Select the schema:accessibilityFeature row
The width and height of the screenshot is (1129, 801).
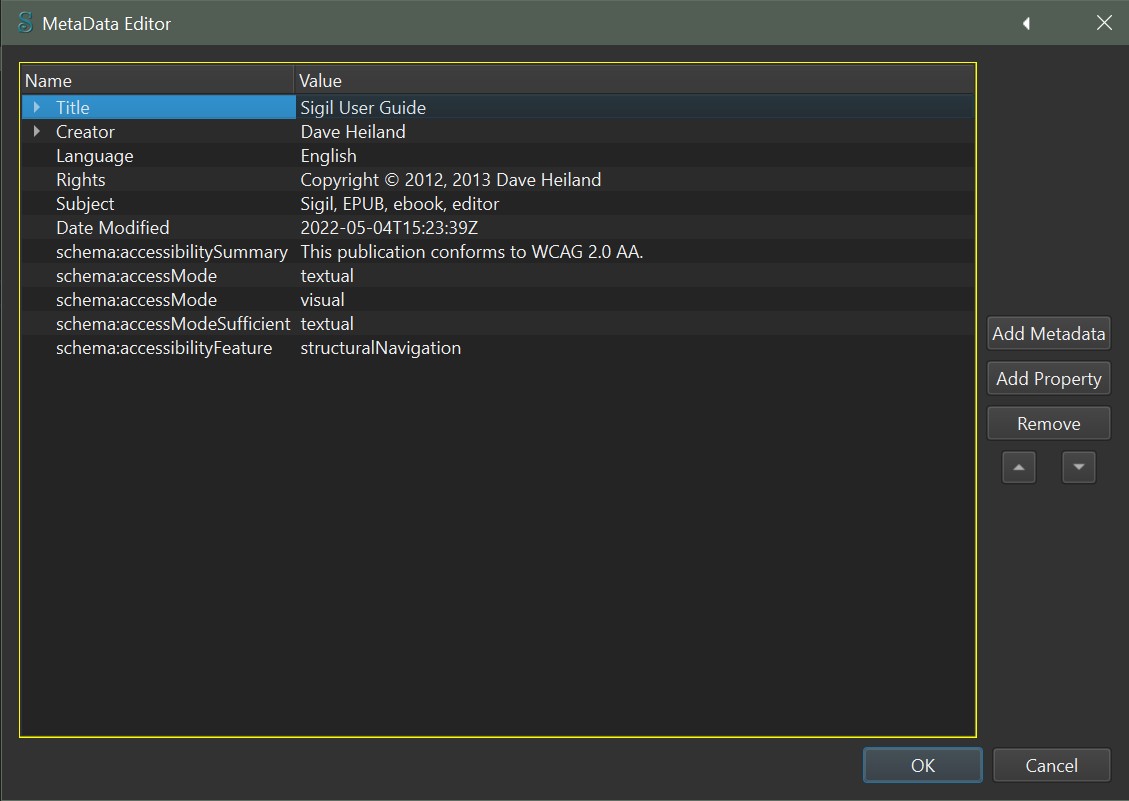tap(498, 348)
